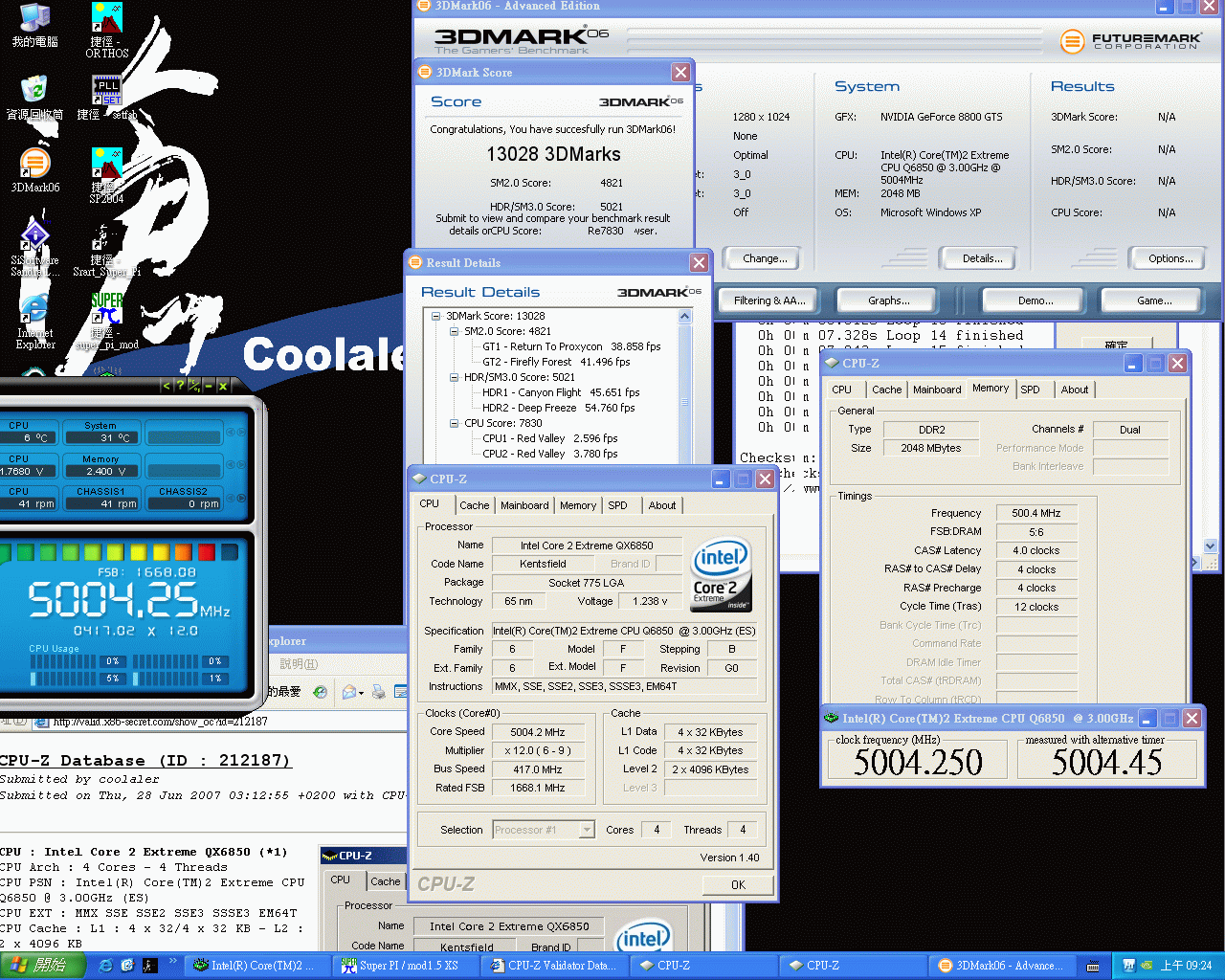Click the Demo... button in 3DMark06
The width and height of the screenshot is (1225, 980).
[x=1035, y=301]
